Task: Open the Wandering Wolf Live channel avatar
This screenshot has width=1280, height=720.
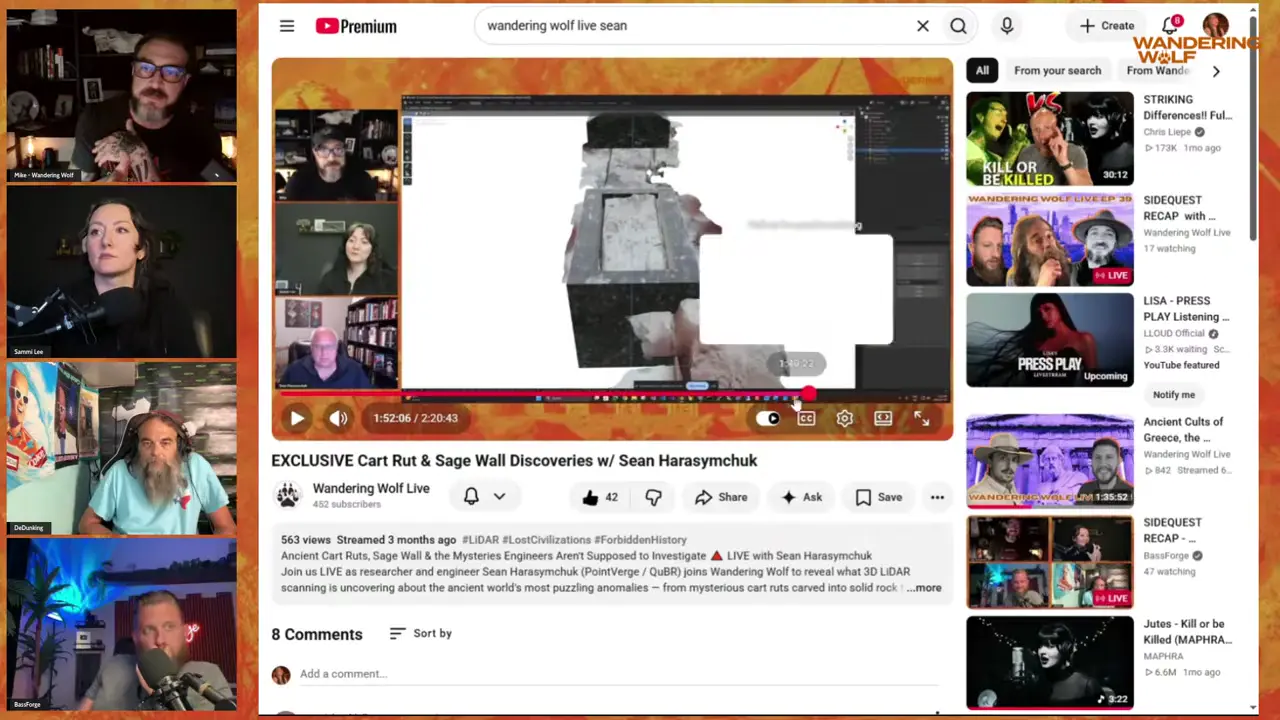Action: pyautogui.click(x=288, y=496)
